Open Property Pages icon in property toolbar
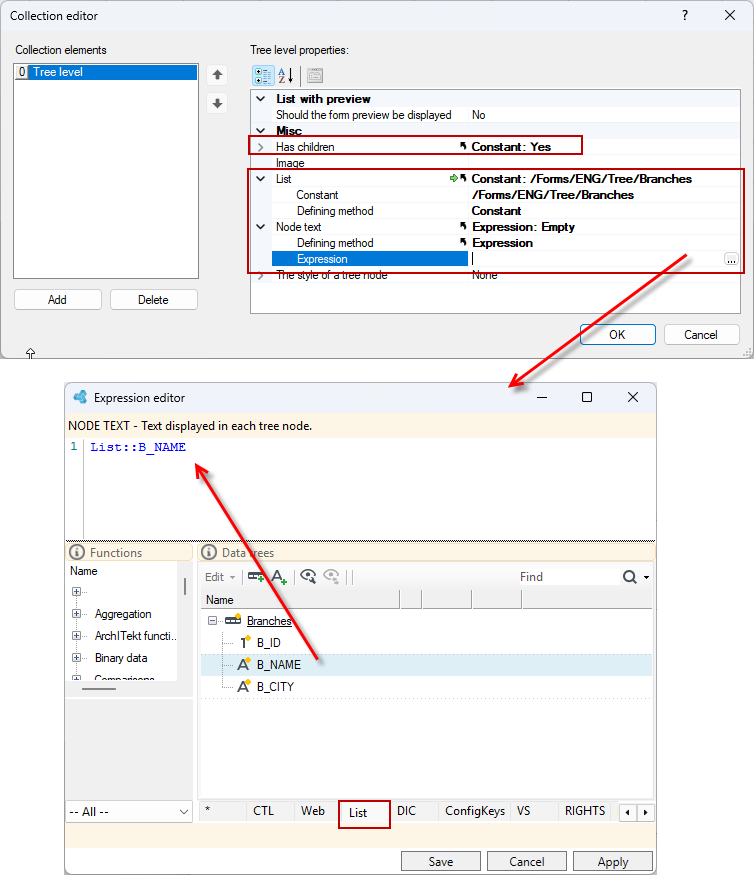Viewport: 754px width, 876px height. [x=315, y=75]
